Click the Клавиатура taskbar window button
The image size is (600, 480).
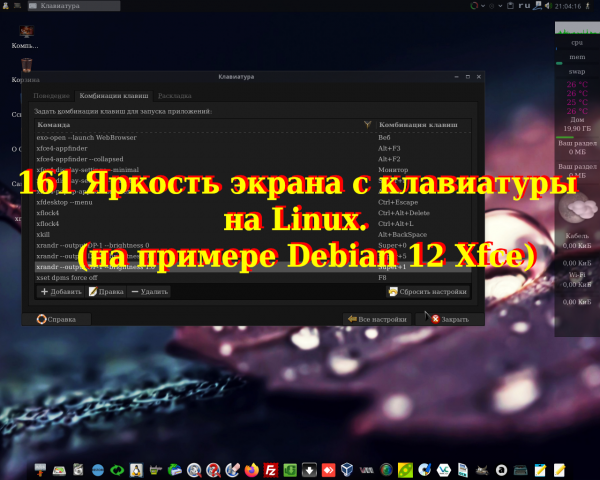[74, 6]
